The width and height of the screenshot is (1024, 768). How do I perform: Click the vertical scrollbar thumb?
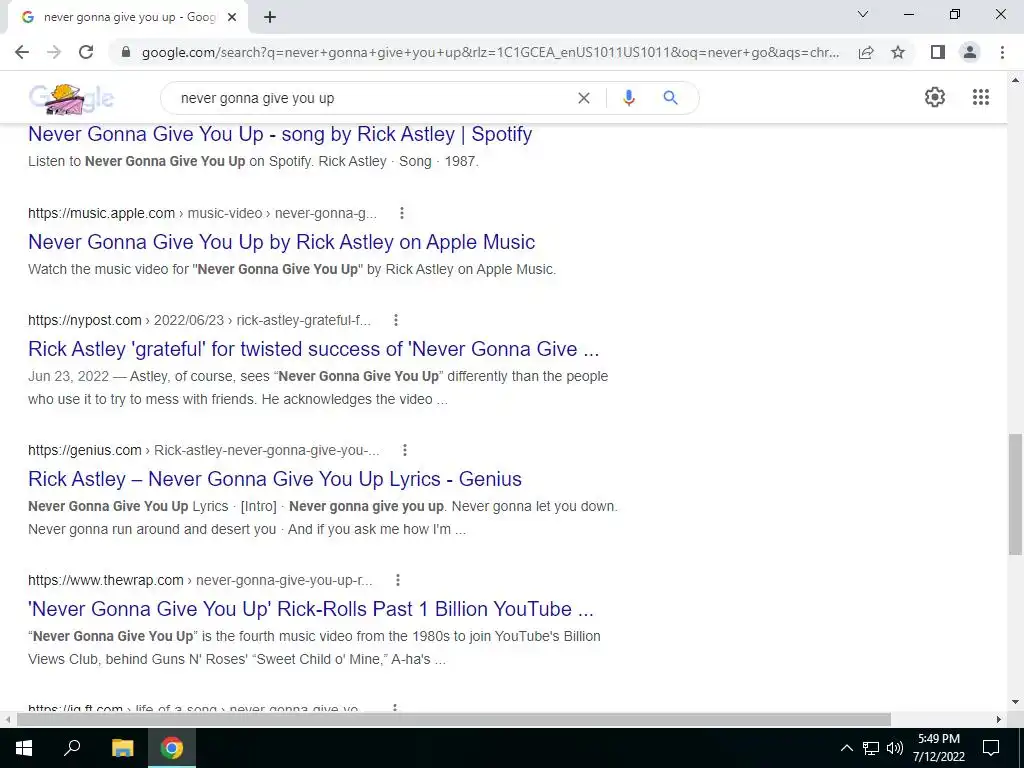pos(1016,494)
